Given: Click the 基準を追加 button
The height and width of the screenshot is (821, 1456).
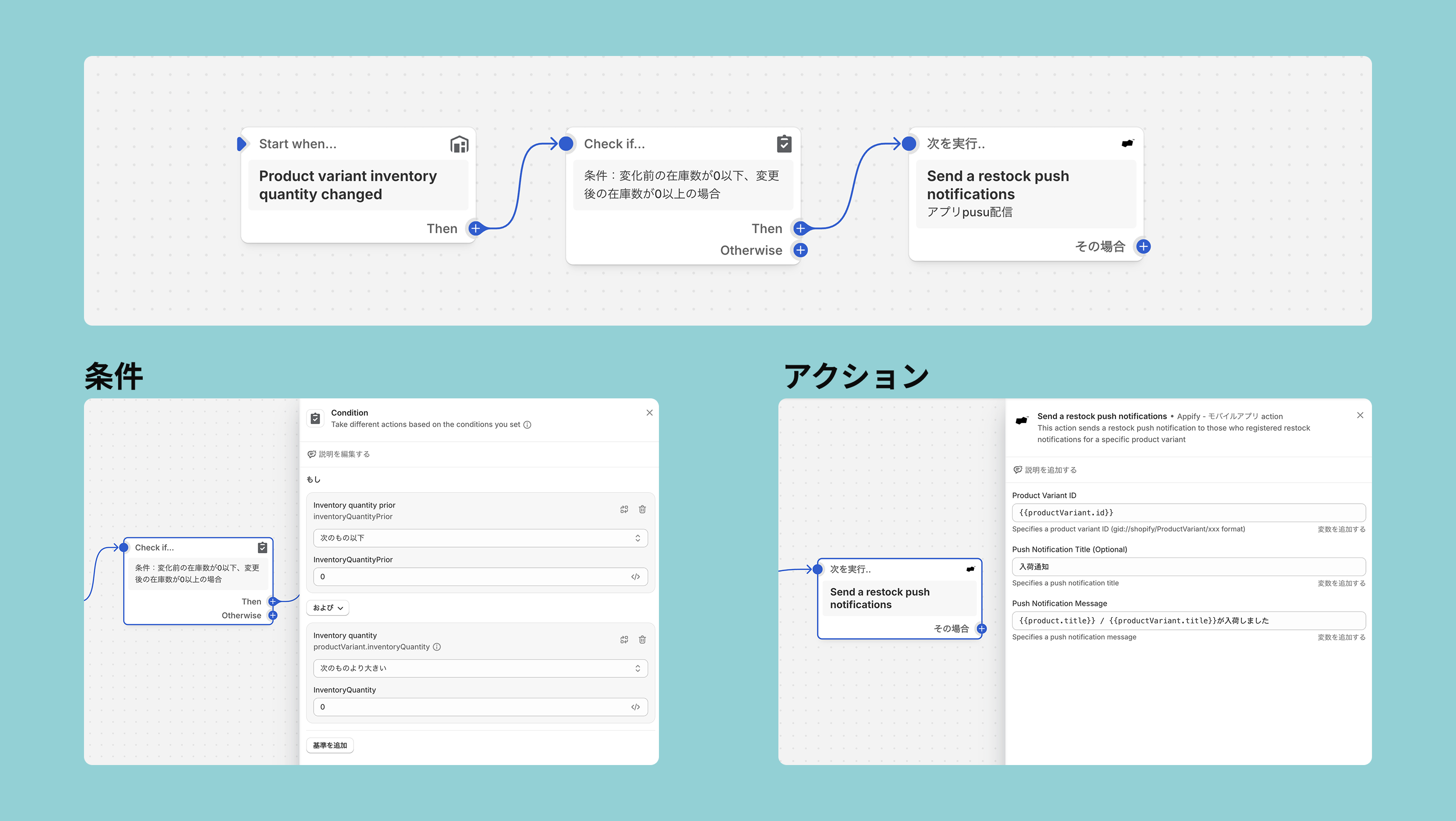Looking at the screenshot, I should pos(330,745).
